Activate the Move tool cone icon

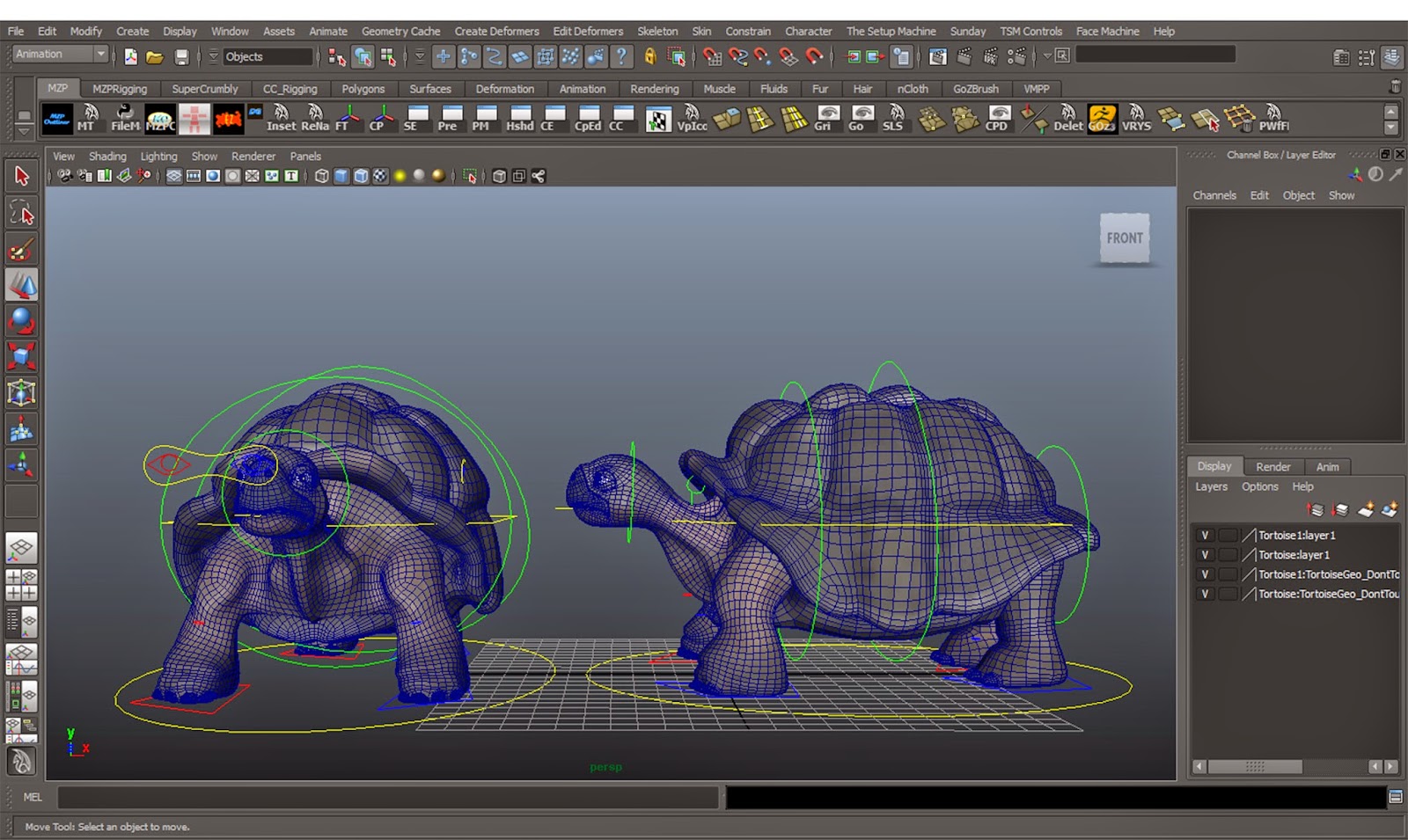click(x=21, y=286)
